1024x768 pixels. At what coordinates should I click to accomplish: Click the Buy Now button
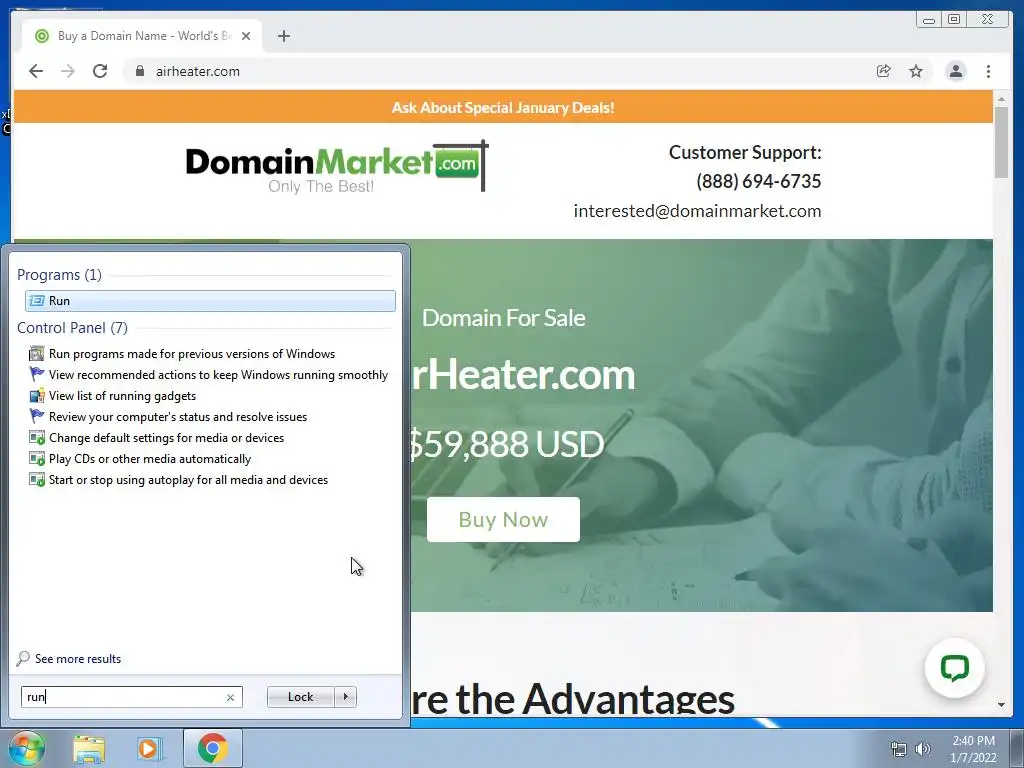click(x=503, y=519)
